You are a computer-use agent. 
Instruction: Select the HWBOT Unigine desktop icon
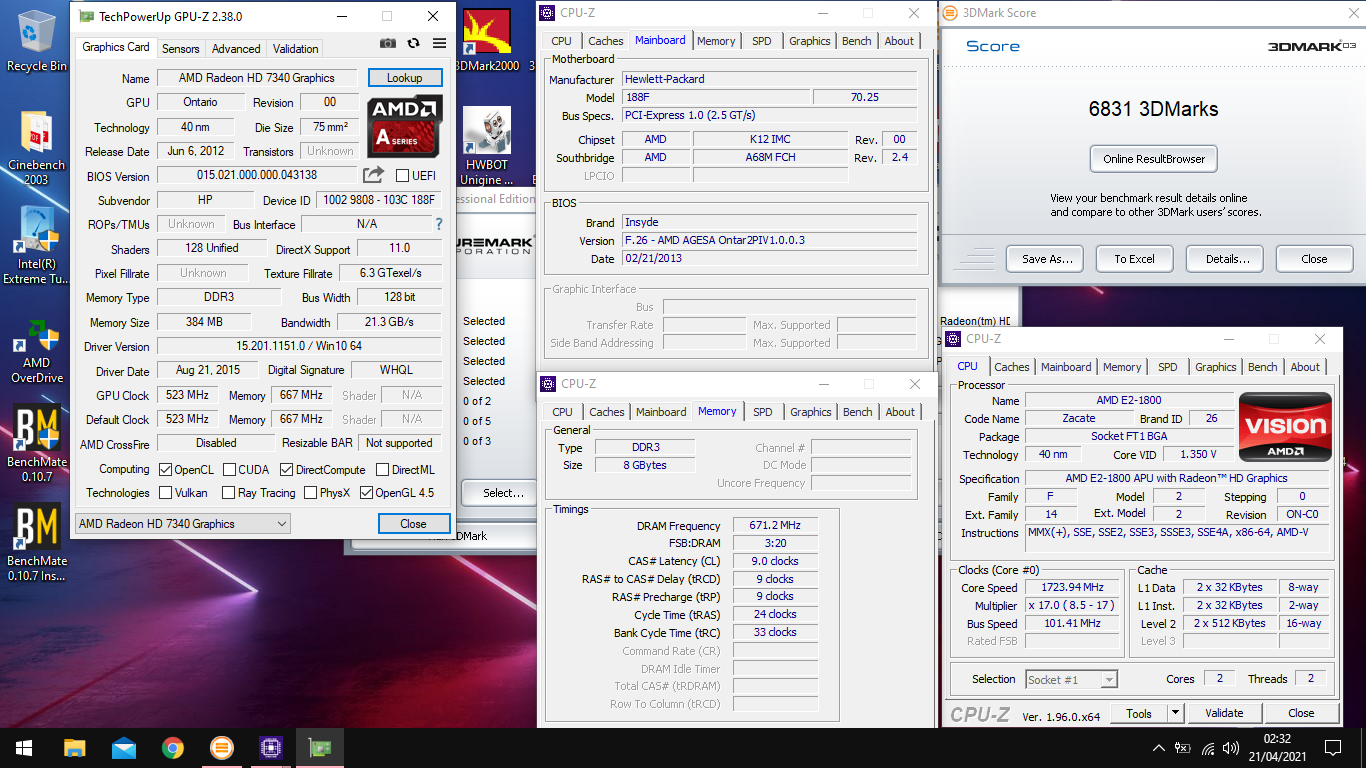(486, 147)
